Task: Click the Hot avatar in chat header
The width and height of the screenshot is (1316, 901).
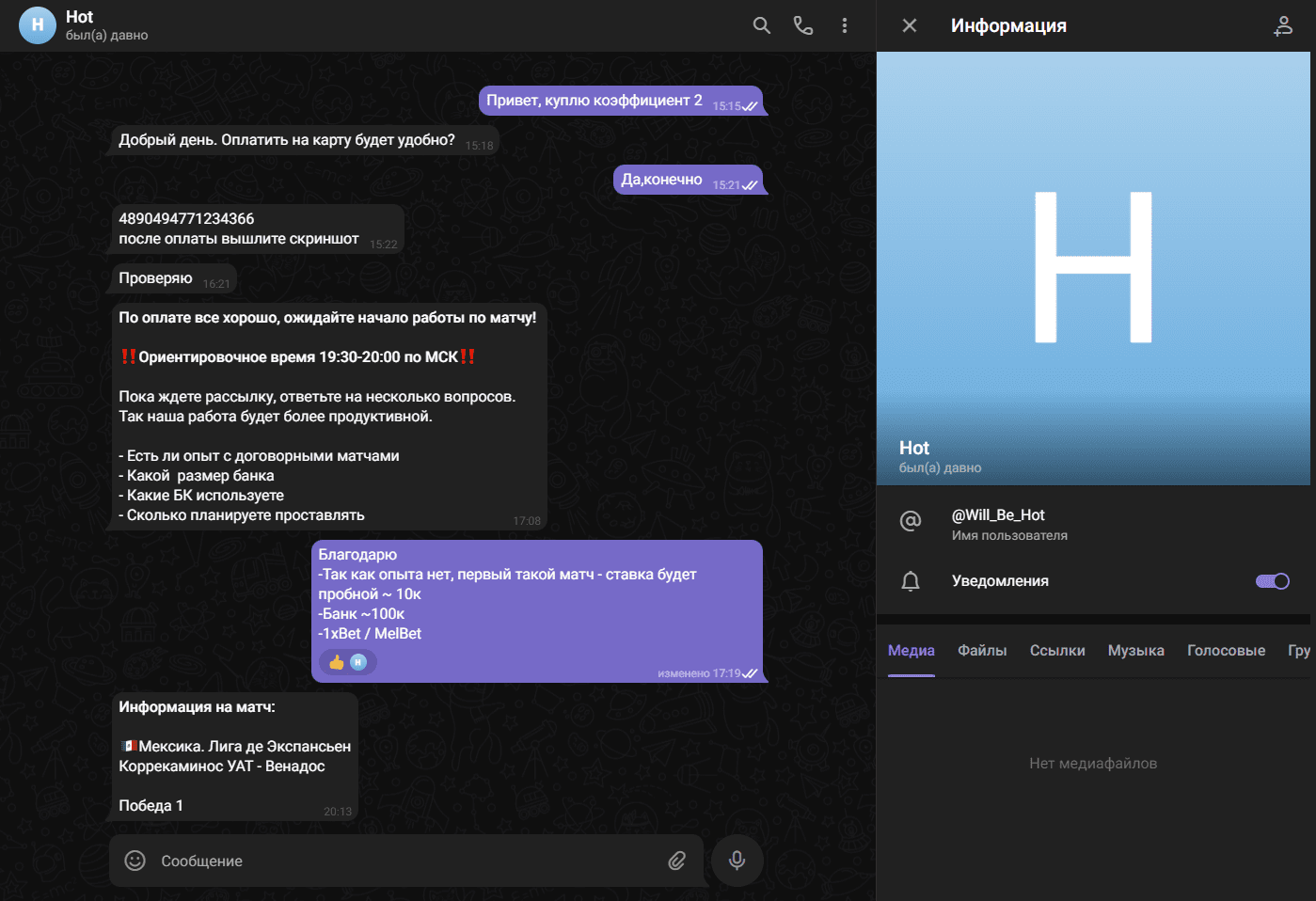Action: tap(38, 25)
